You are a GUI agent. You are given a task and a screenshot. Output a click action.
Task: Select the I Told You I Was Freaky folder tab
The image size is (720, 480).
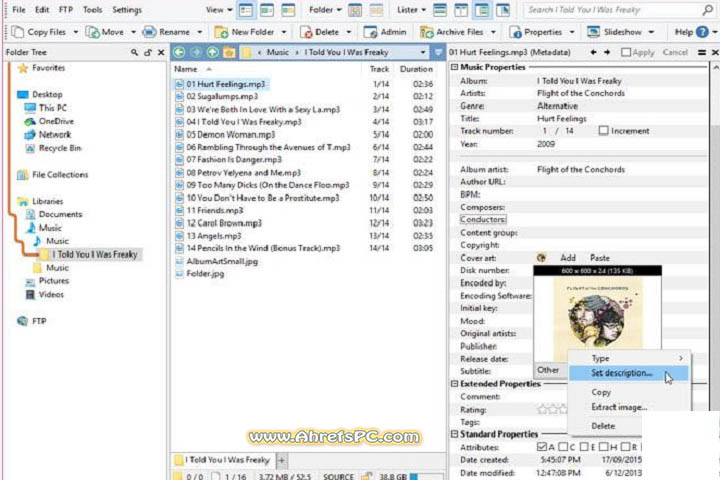(x=223, y=460)
